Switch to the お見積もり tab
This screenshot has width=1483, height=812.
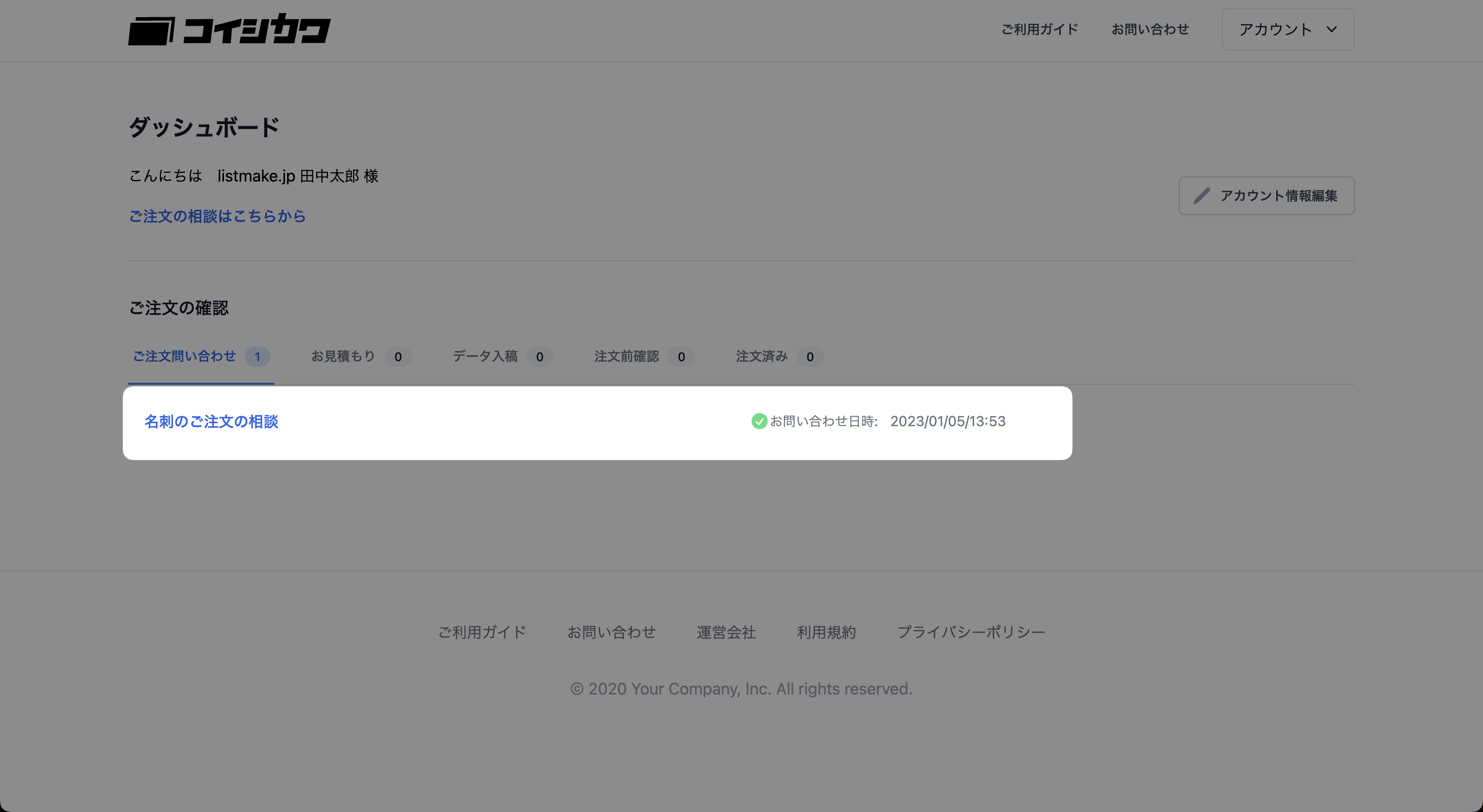360,357
